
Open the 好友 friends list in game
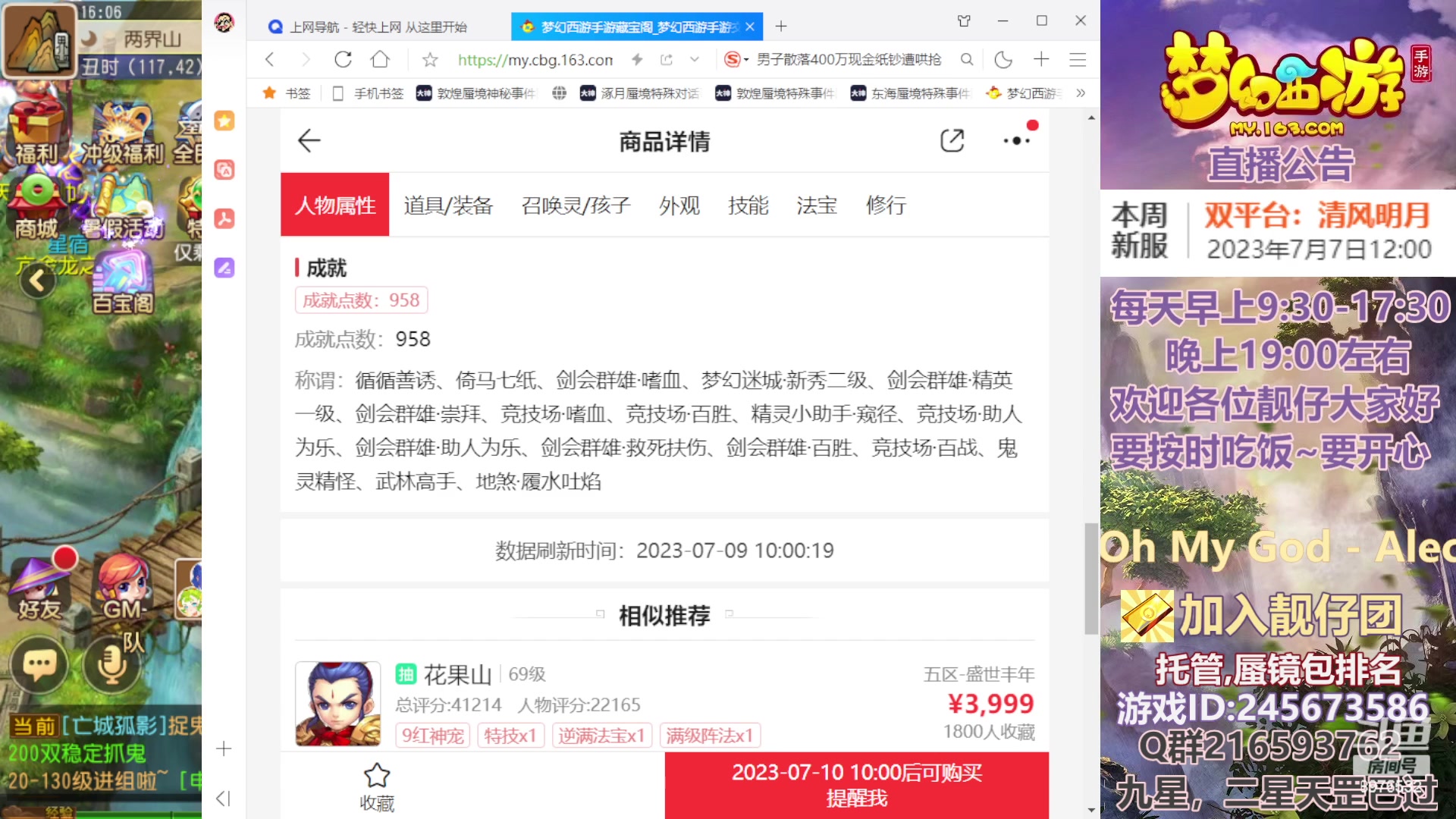click(x=39, y=589)
